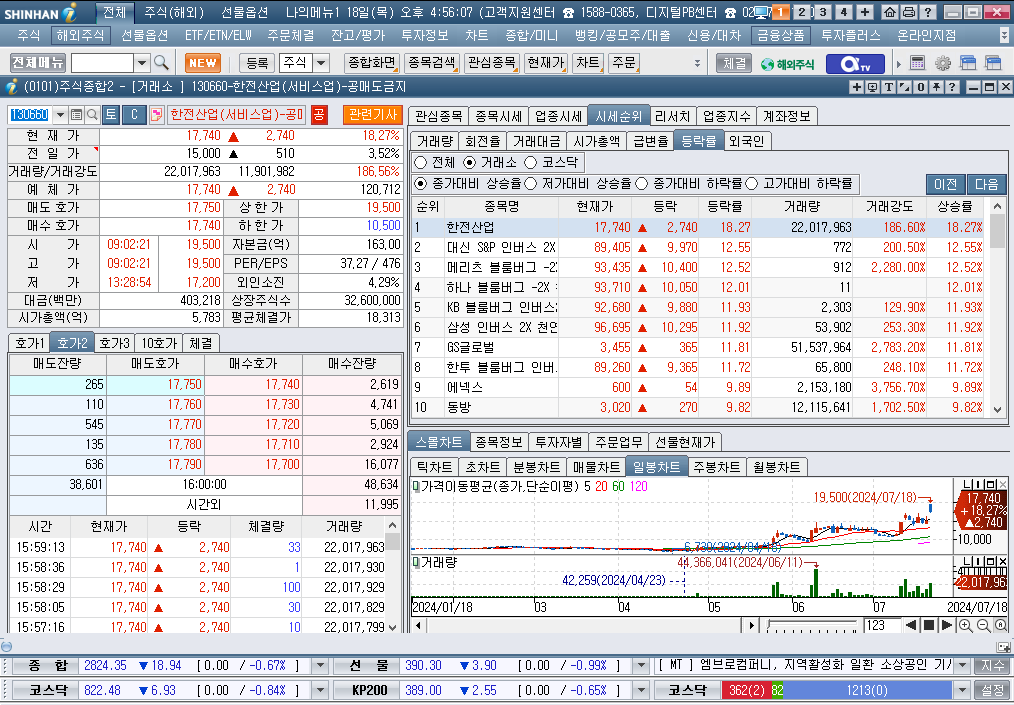
Task: Select 저가대비 상승률 radio option
Action: tap(531, 184)
